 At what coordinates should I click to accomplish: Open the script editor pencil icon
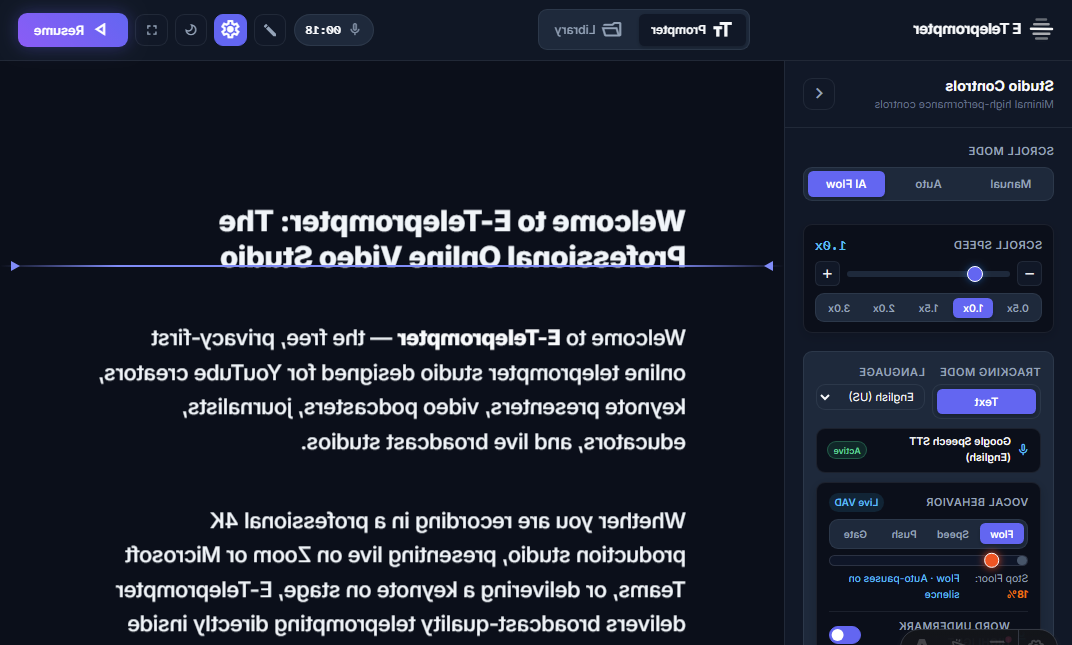coord(270,30)
